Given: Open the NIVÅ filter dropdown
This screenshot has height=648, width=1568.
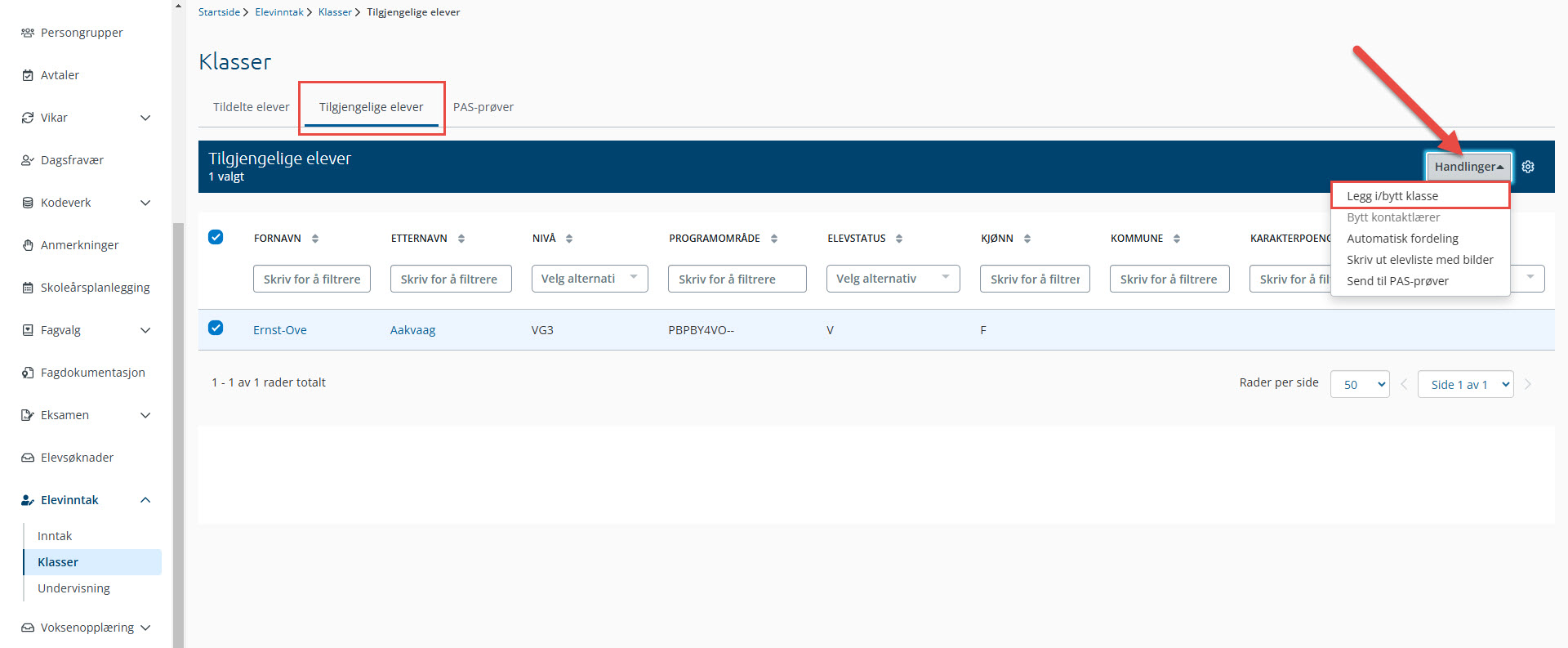Looking at the screenshot, I should tap(590, 279).
